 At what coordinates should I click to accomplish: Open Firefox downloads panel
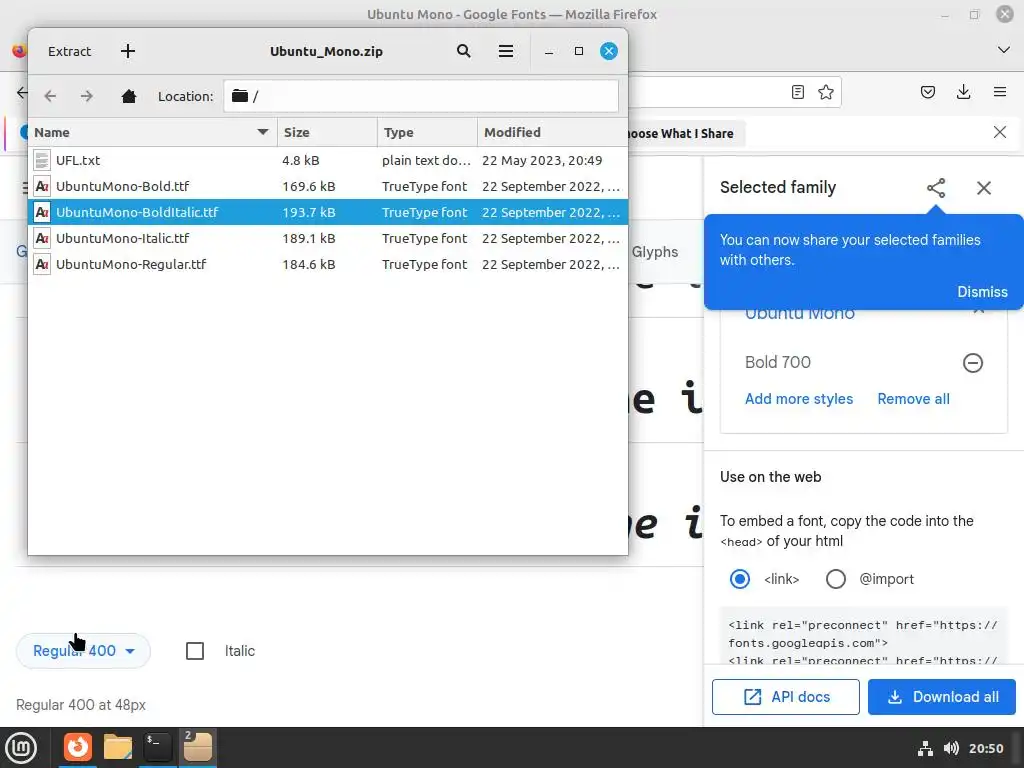tap(963, 92)
